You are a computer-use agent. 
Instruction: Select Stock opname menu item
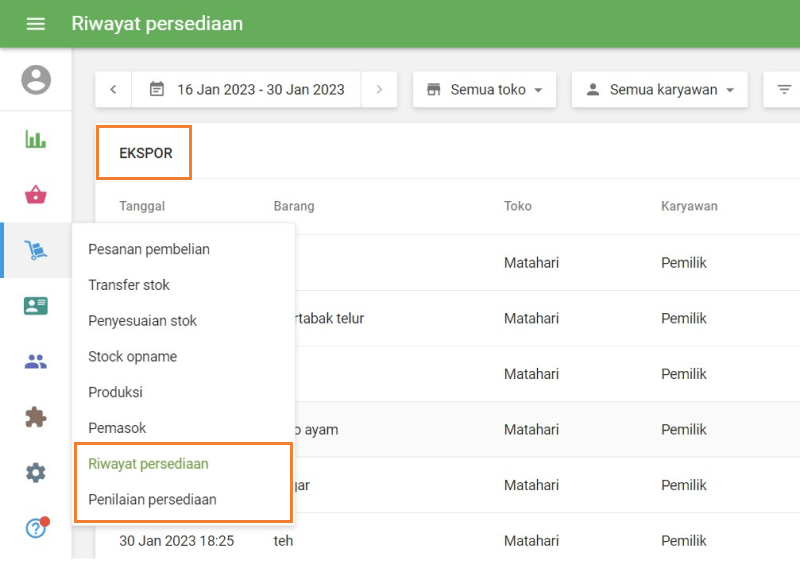(133, 356)
